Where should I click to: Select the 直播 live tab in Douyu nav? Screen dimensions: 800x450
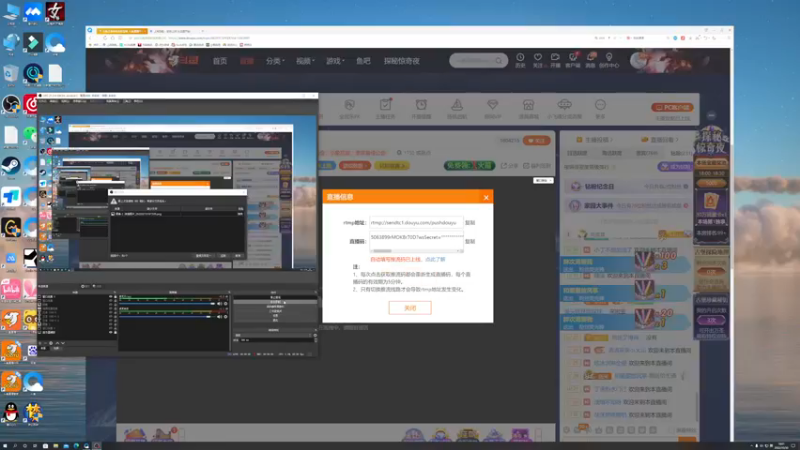pos(247,61)
